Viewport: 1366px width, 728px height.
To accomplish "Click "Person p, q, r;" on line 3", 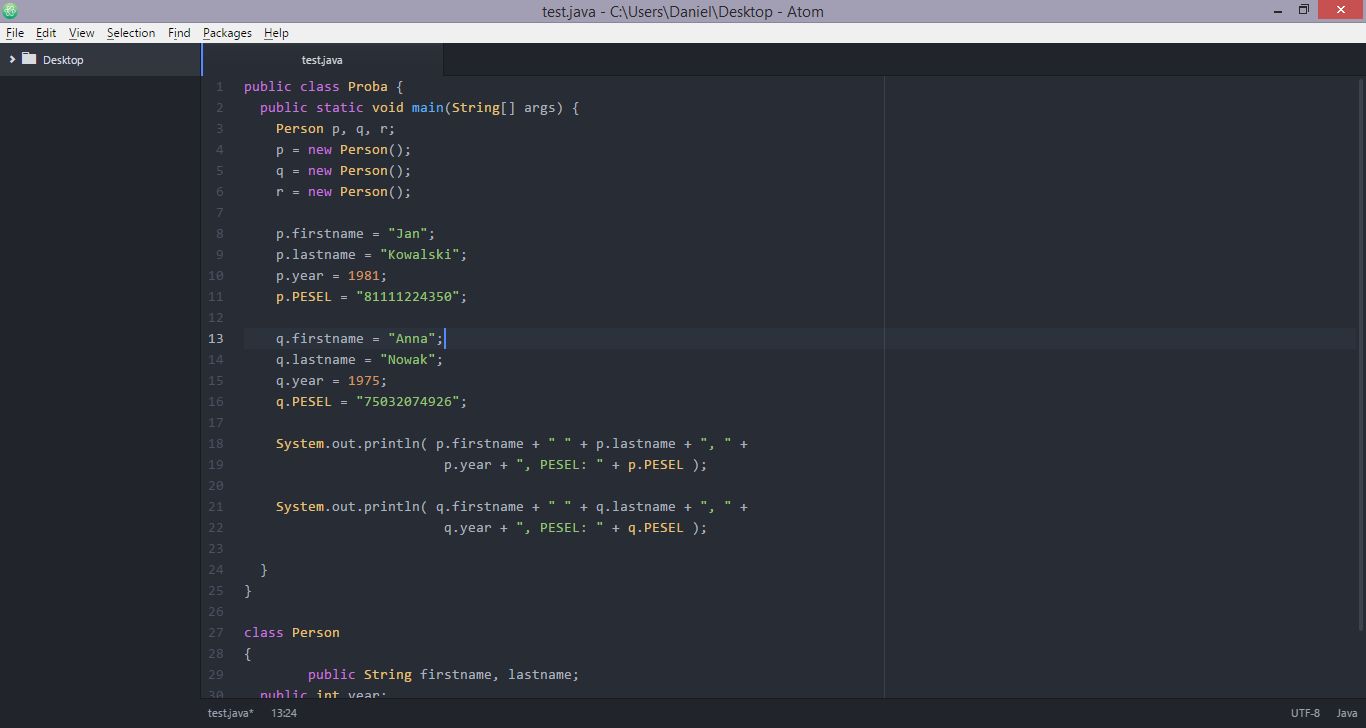I will tap(336, 129).
